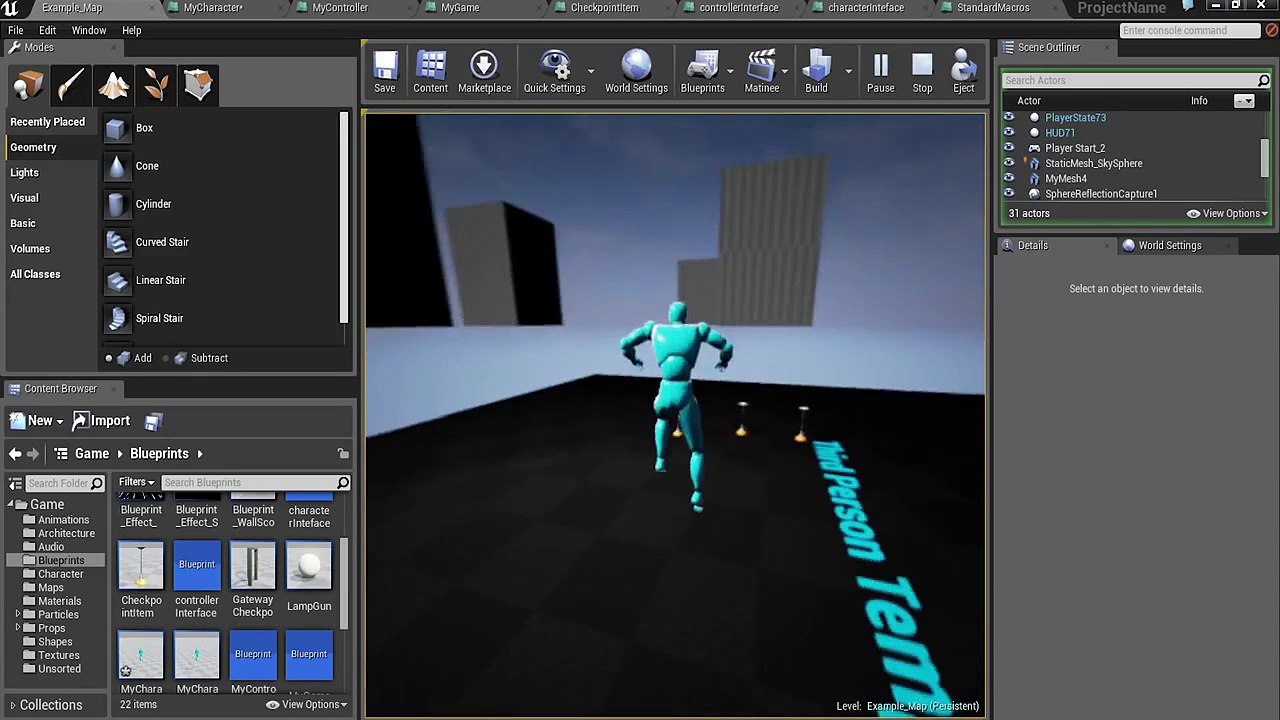
Task: Select the Volumes category in Modes
Action: click(x=30, y=249)
